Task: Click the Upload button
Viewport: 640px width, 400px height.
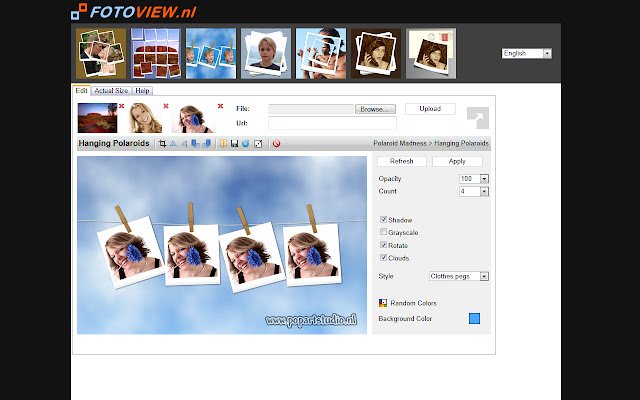Action: coord(430,109)
